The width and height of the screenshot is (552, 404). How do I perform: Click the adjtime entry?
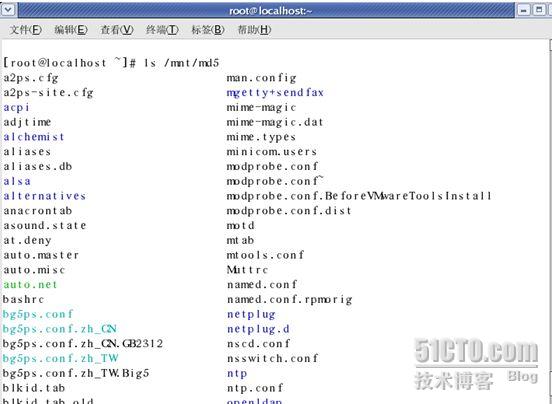(27, 122)
